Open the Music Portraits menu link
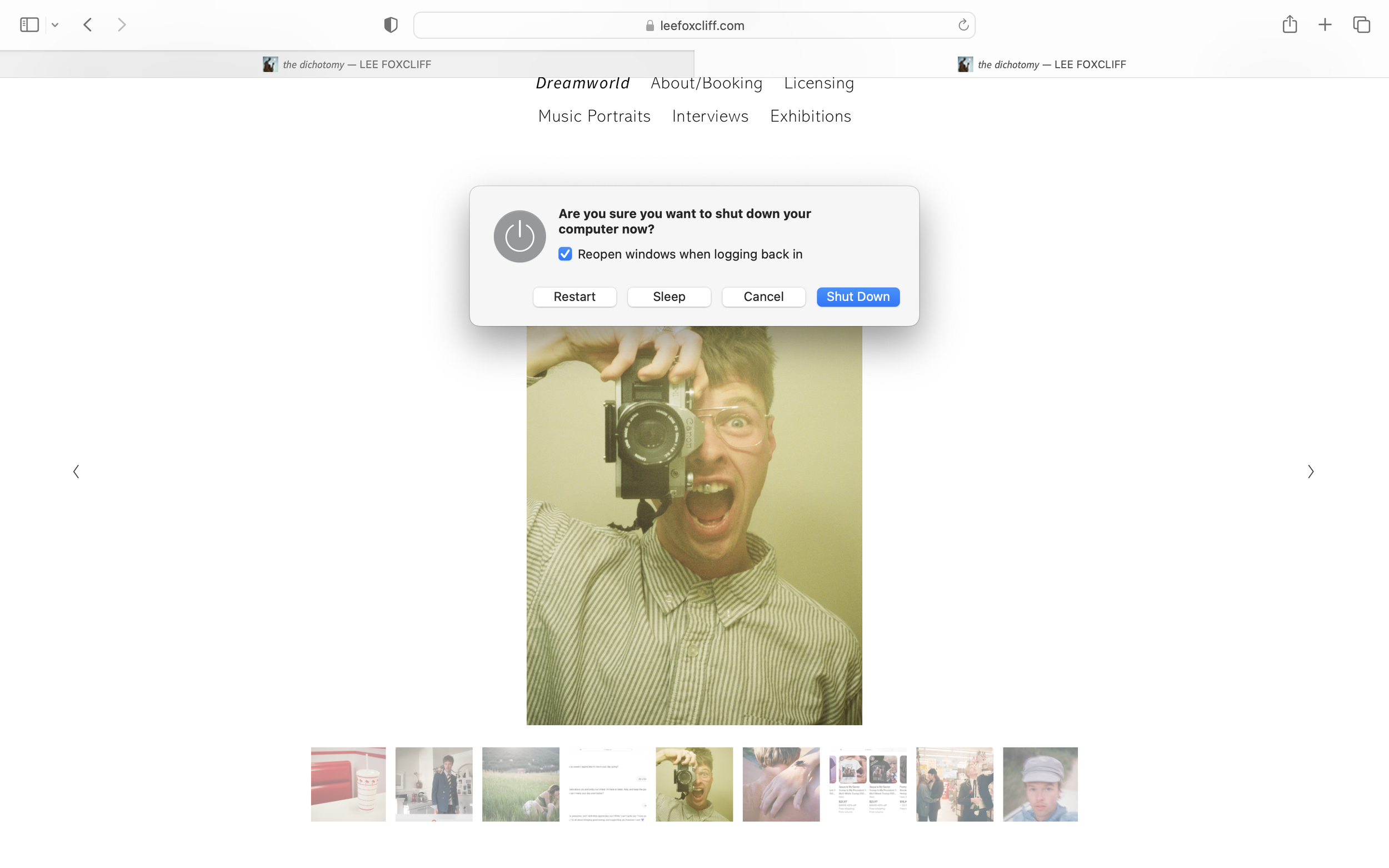 pos(594,116)
